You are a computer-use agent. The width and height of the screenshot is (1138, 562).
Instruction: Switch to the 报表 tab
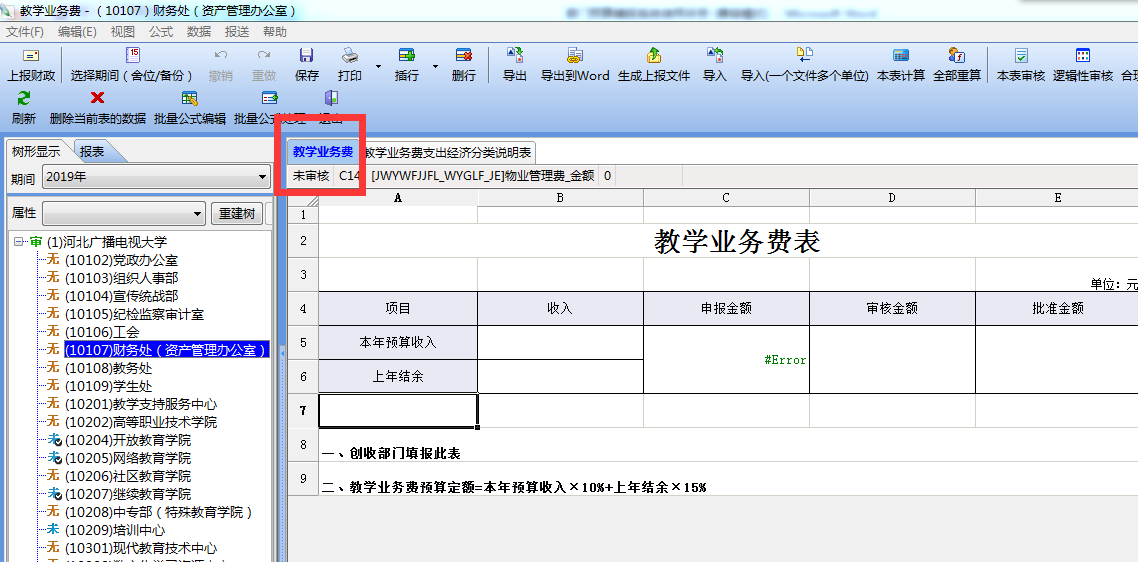click(92, 152)
